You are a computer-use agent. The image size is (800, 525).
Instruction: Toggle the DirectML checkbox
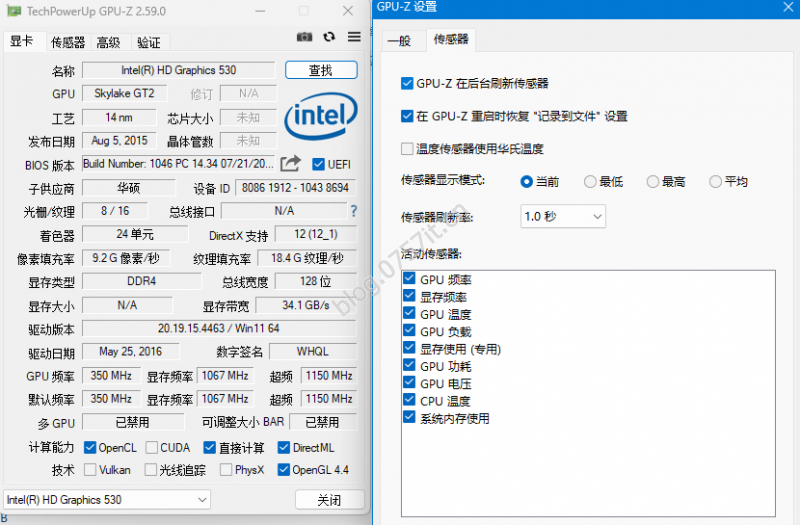[x=284, y=447]
